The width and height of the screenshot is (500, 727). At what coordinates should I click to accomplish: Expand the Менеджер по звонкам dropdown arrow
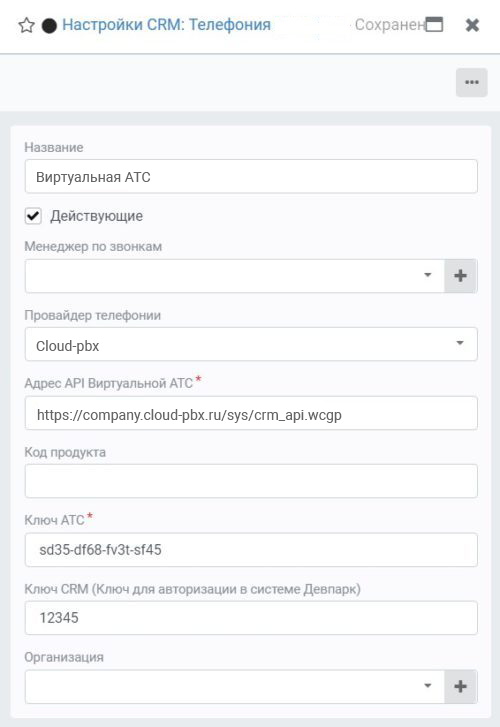pos(428,275)
